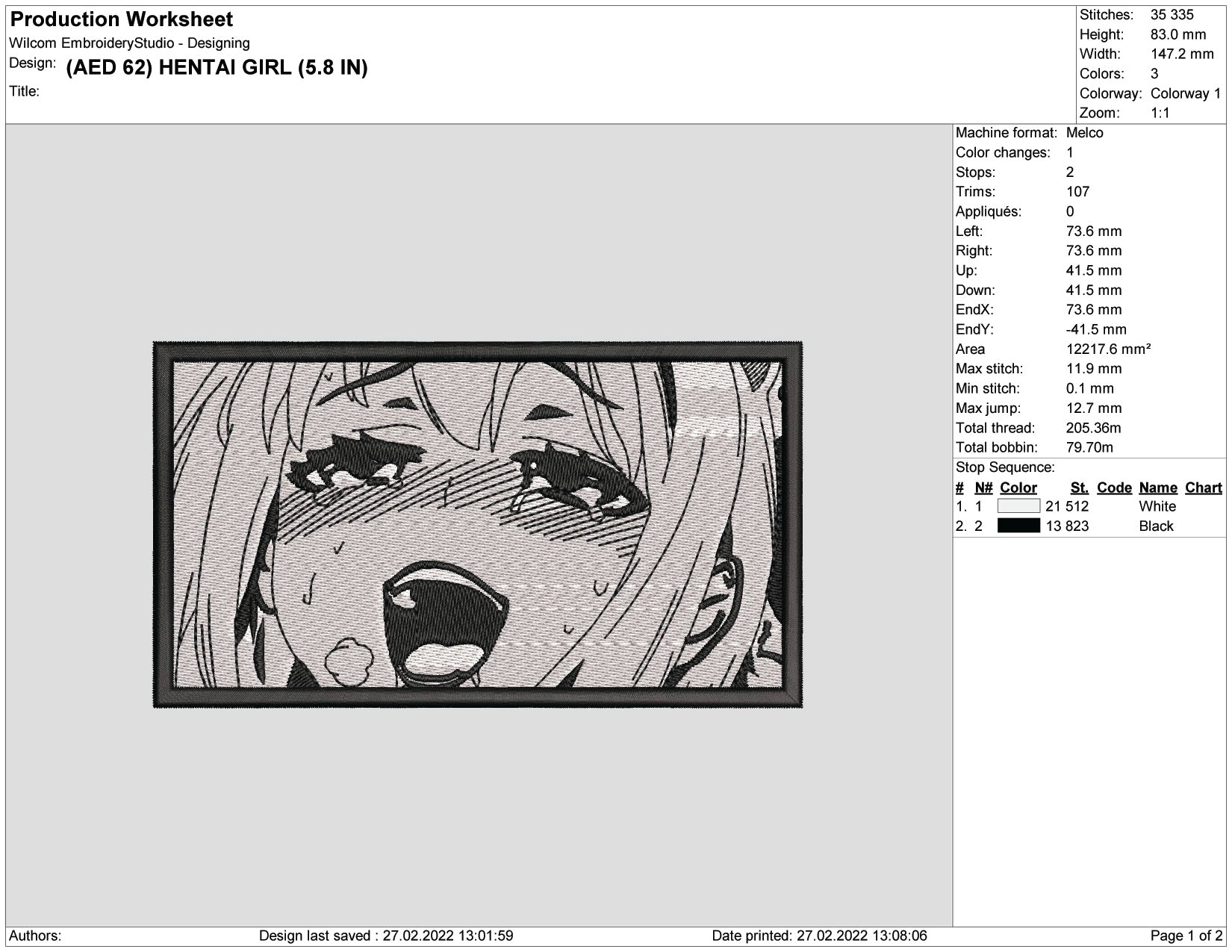1232x952 pixels.
Task: Click the 'Color' column header
Action: coord(1018,488)
